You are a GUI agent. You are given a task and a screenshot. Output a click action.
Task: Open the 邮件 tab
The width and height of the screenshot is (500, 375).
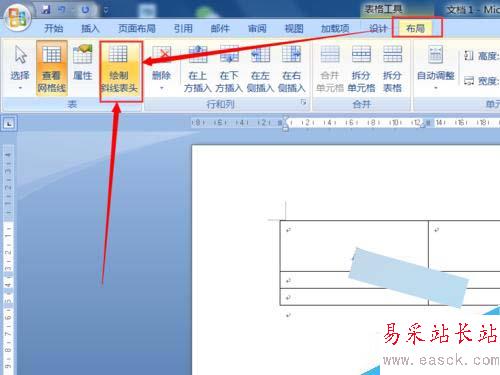coord(220,28)
